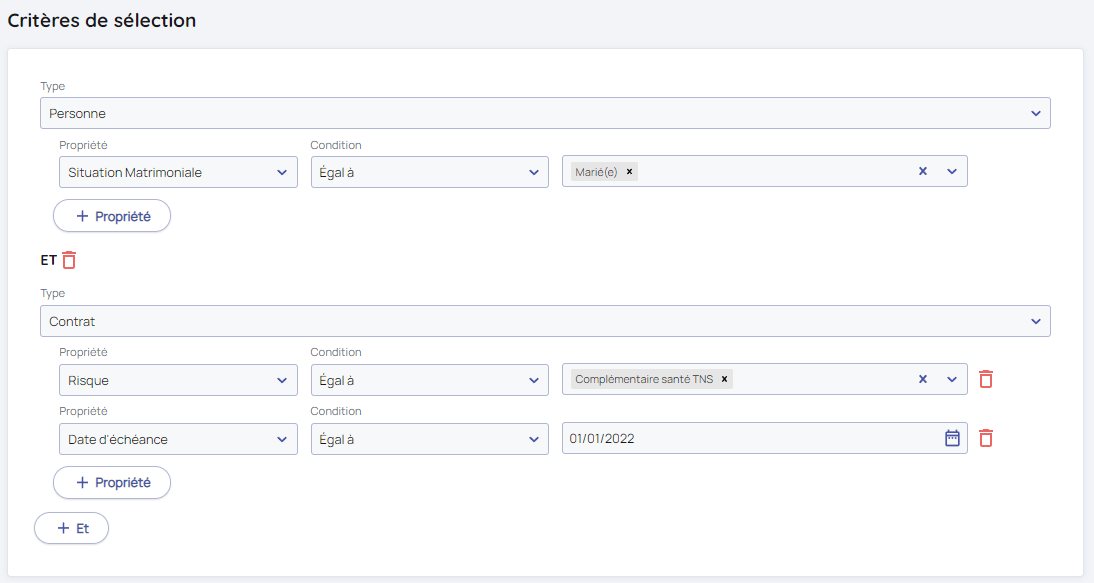Remove the Marié(e) tag

(629, 172)
